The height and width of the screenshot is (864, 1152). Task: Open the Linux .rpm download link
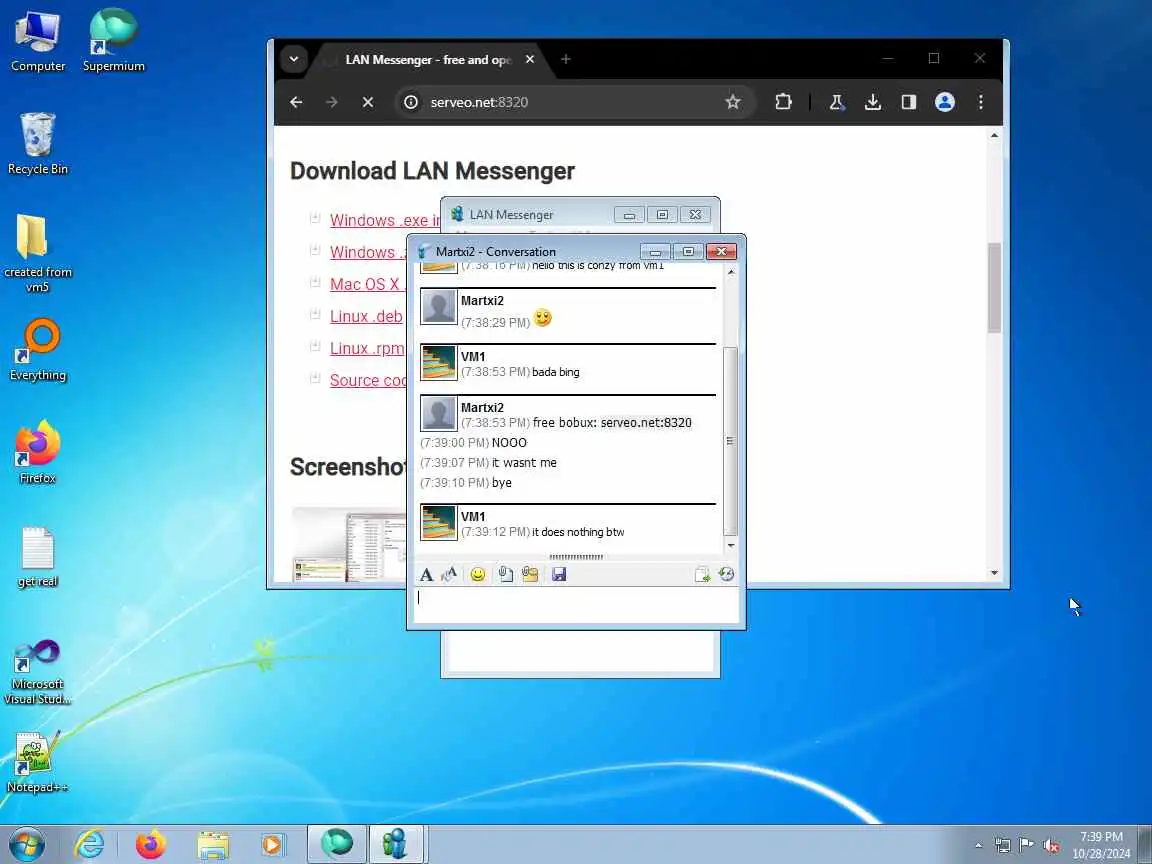pos(367,348)
